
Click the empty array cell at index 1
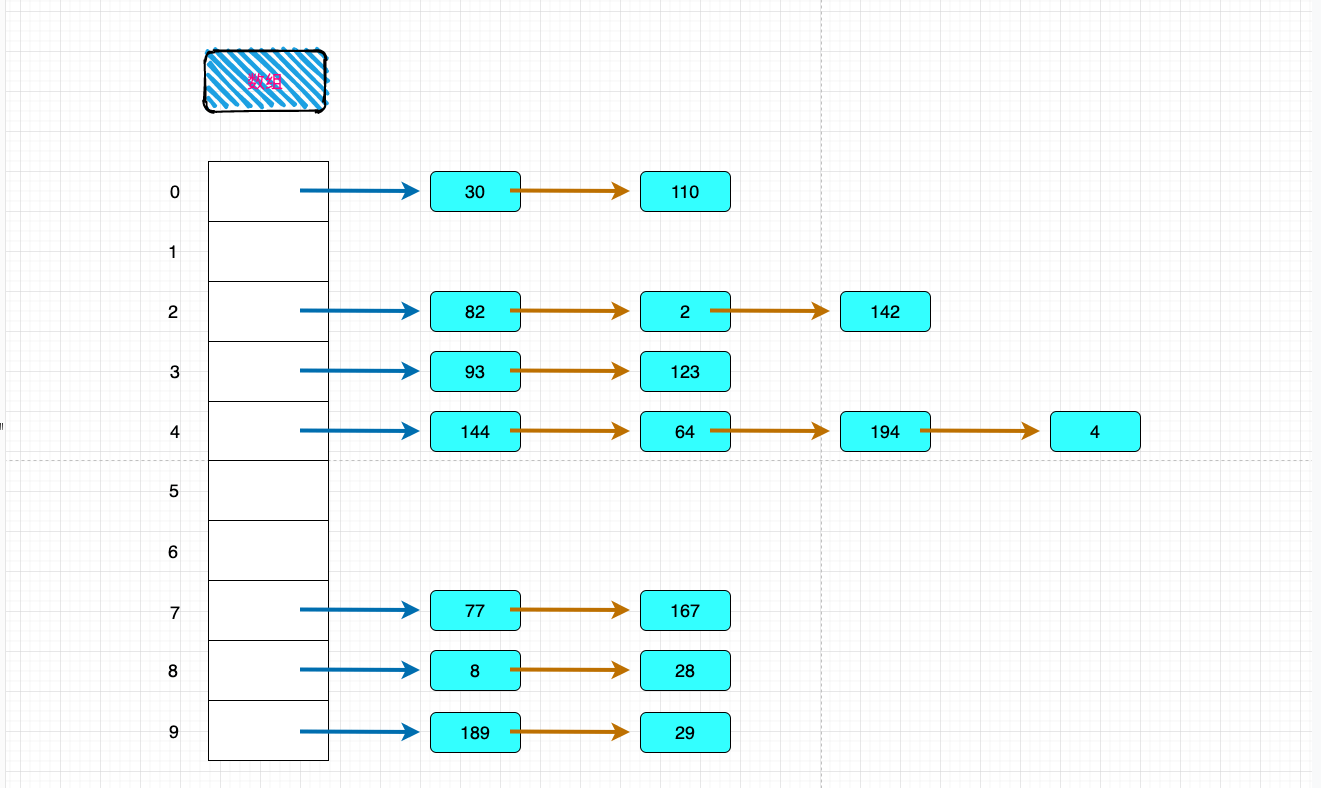[268, 252]
